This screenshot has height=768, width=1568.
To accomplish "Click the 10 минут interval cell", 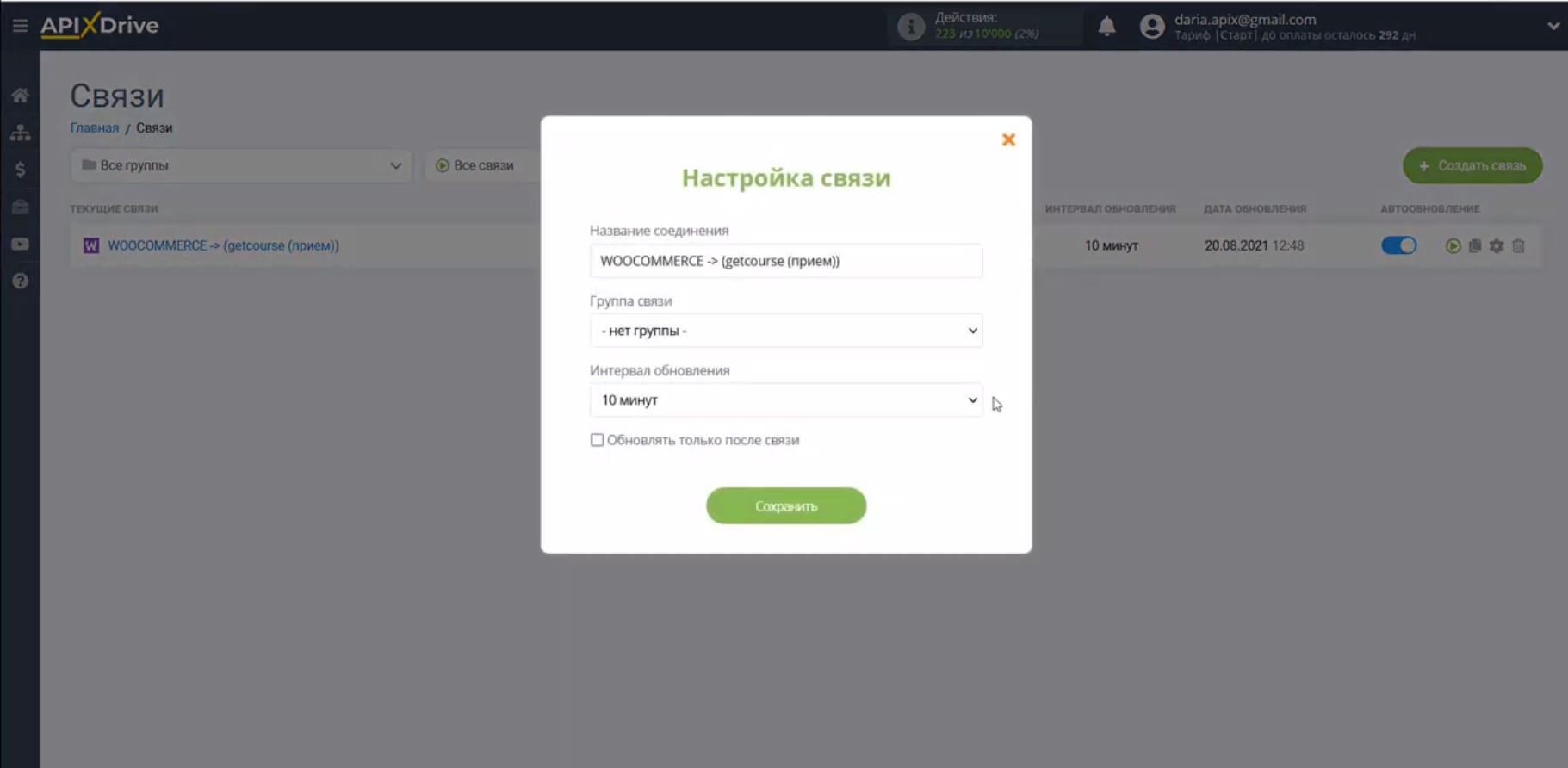I will tap(1111, 245).
